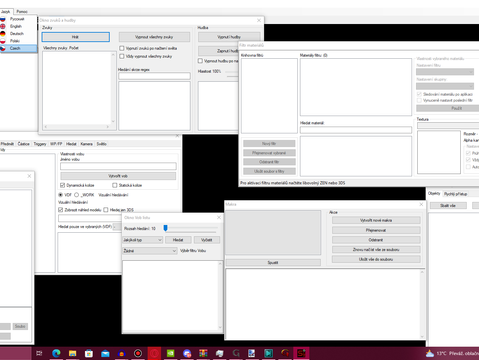The width and height of the screenshot is (479, 360).
Task: Open the green NVIDIA taskbar icon
Action: pos(170,353)
